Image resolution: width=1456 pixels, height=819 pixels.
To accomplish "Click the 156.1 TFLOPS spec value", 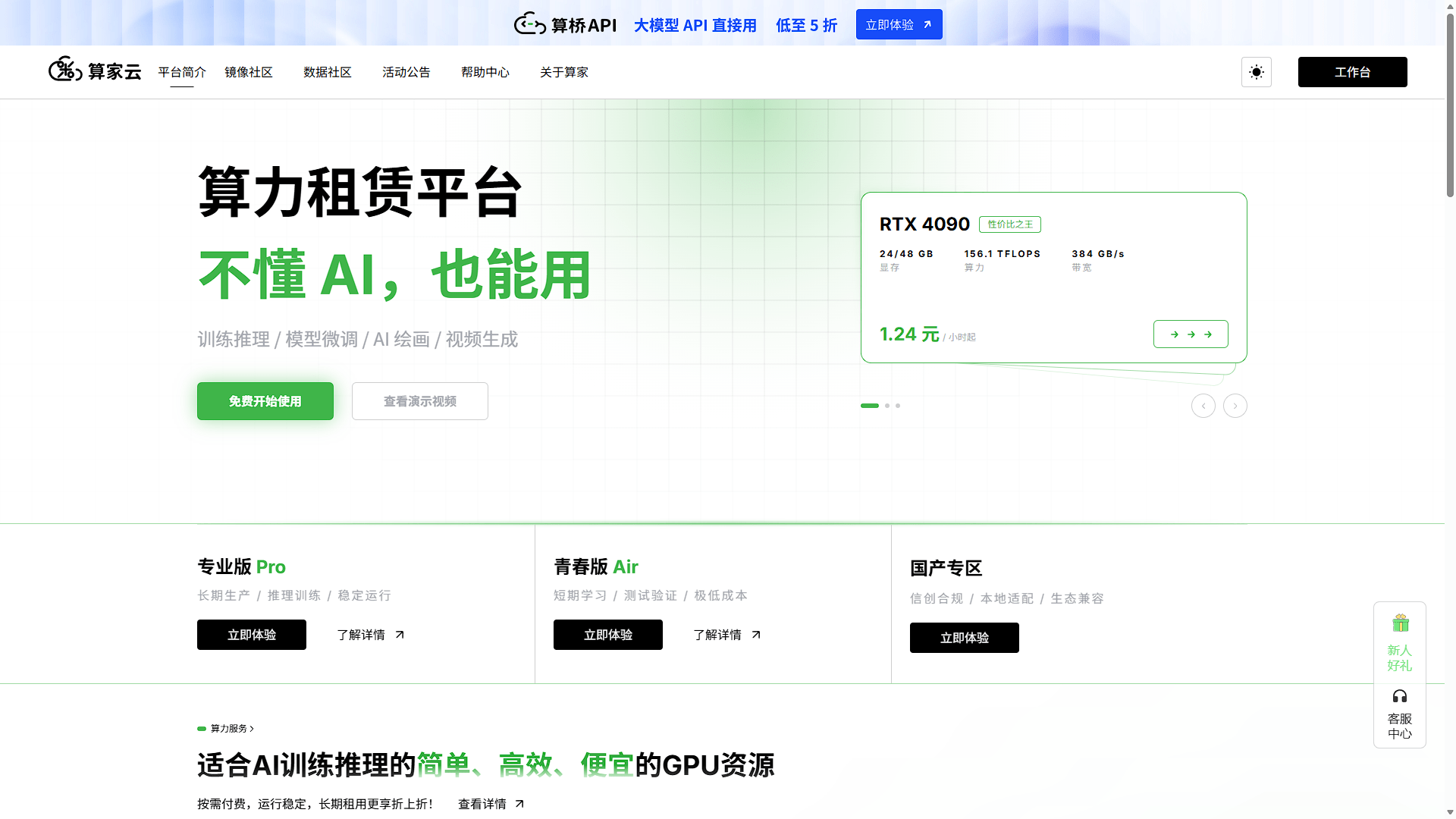I will point(1003,254).
